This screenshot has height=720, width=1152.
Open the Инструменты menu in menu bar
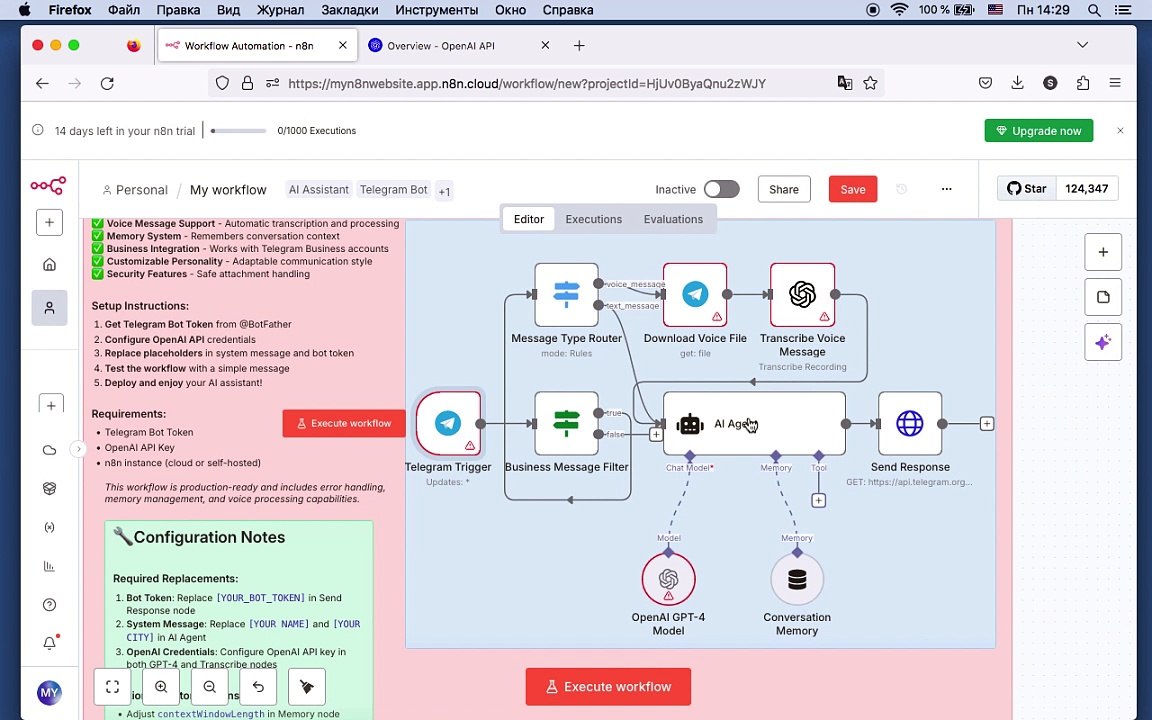(436, 10)
